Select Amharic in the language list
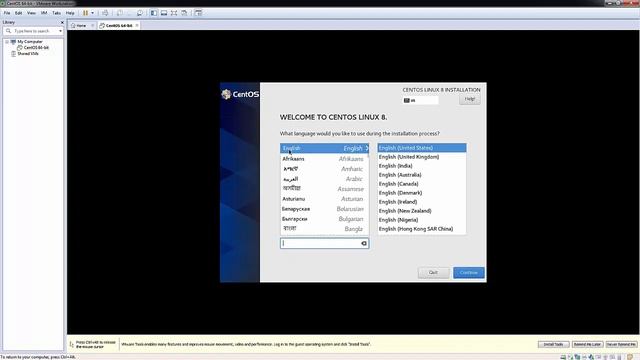Viewport: 640px width, 360px height. [324, 169]
